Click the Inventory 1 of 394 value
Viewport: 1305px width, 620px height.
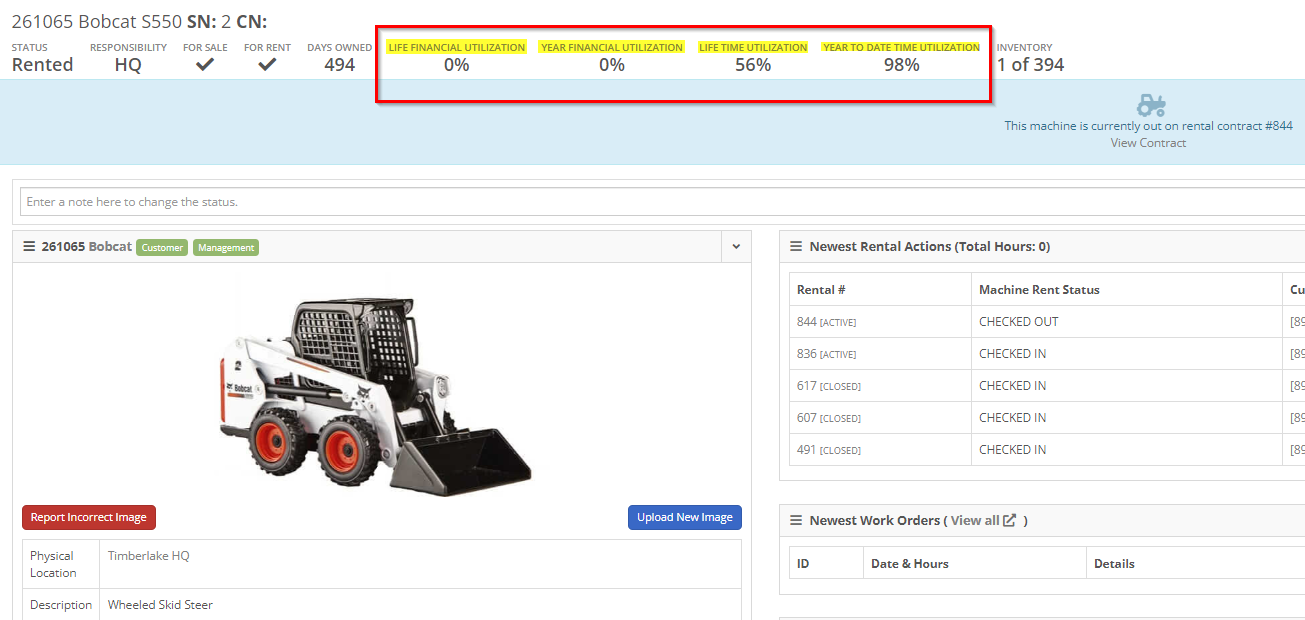coord(1030,65)
